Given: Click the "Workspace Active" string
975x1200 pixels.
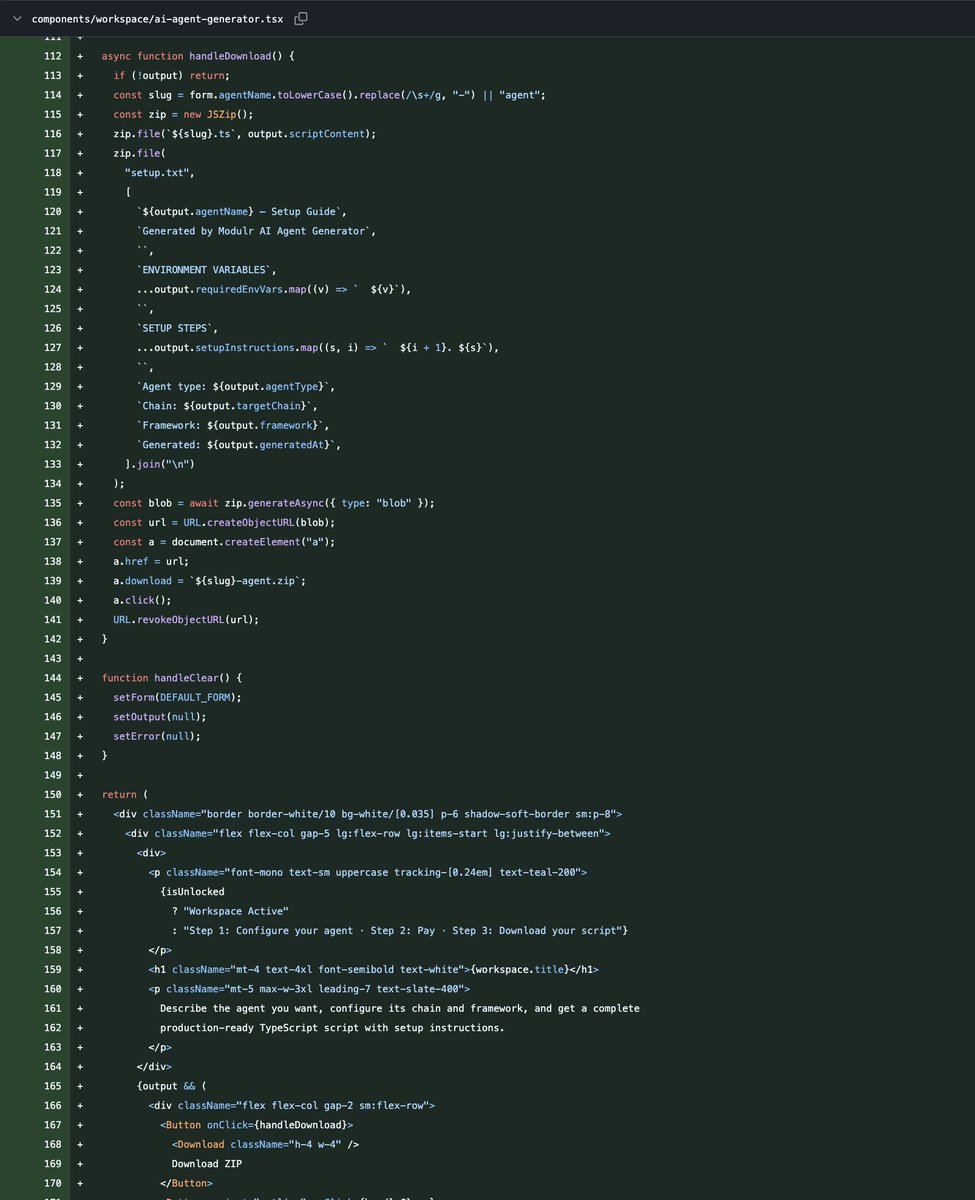Looking at the screenshot, I should point(236,911).
